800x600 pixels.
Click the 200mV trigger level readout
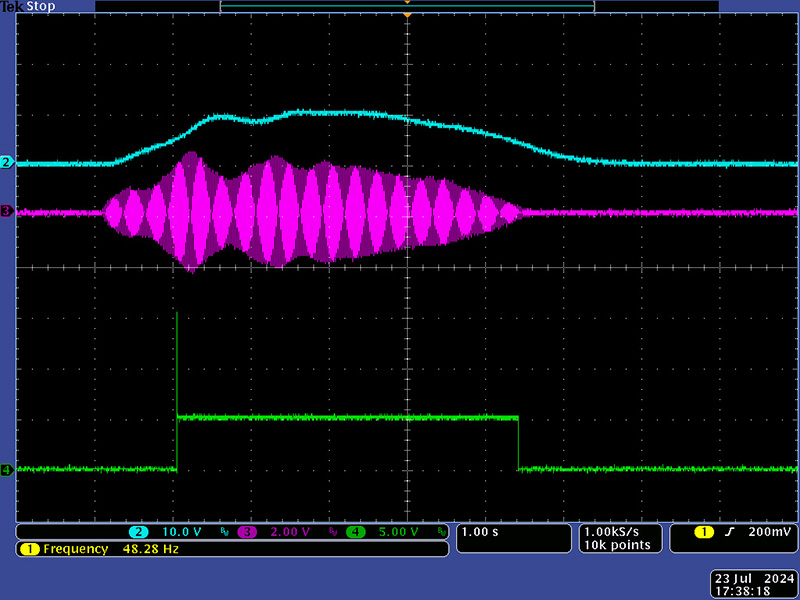pos(770,532)
